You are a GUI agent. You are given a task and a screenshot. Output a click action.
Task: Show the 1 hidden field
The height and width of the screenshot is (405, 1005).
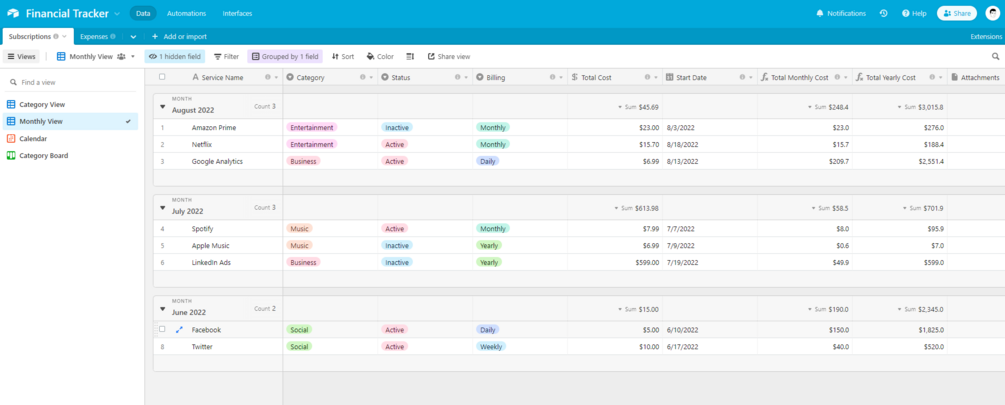click(174, 56)
